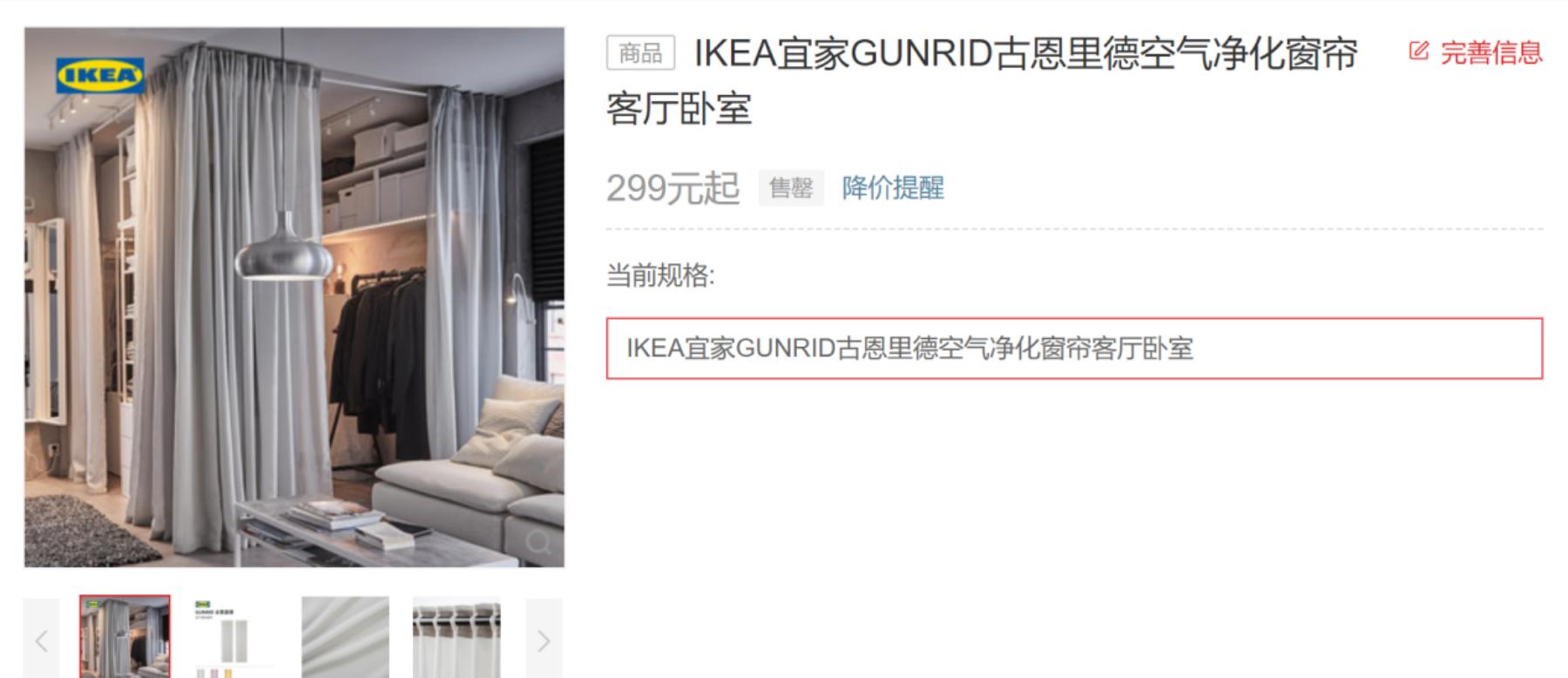Click the magnifier zoom icon on product photo
Screen dimensions: 1568x678
[539, 542]
